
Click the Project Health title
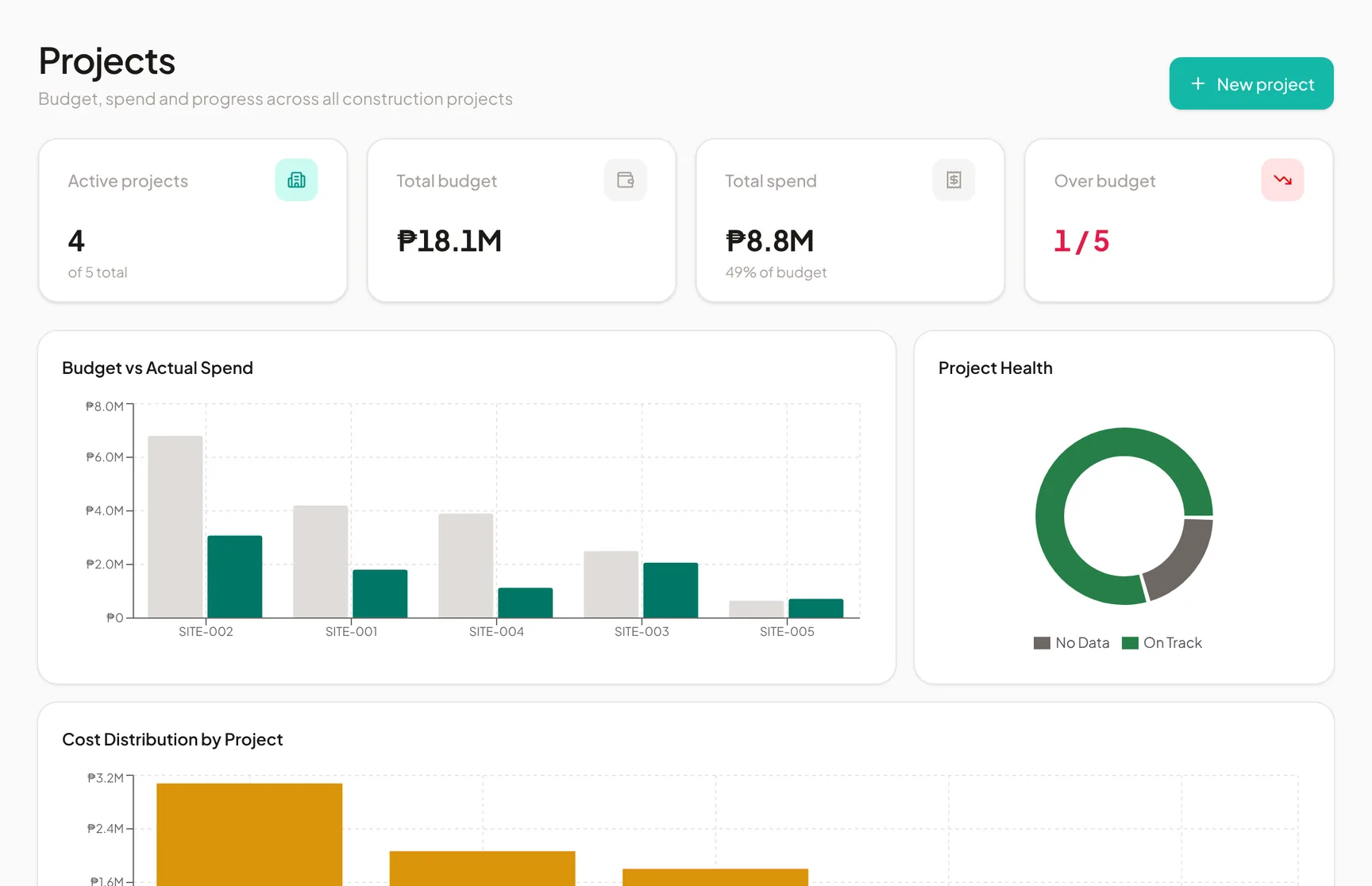(x=996, y=368)
